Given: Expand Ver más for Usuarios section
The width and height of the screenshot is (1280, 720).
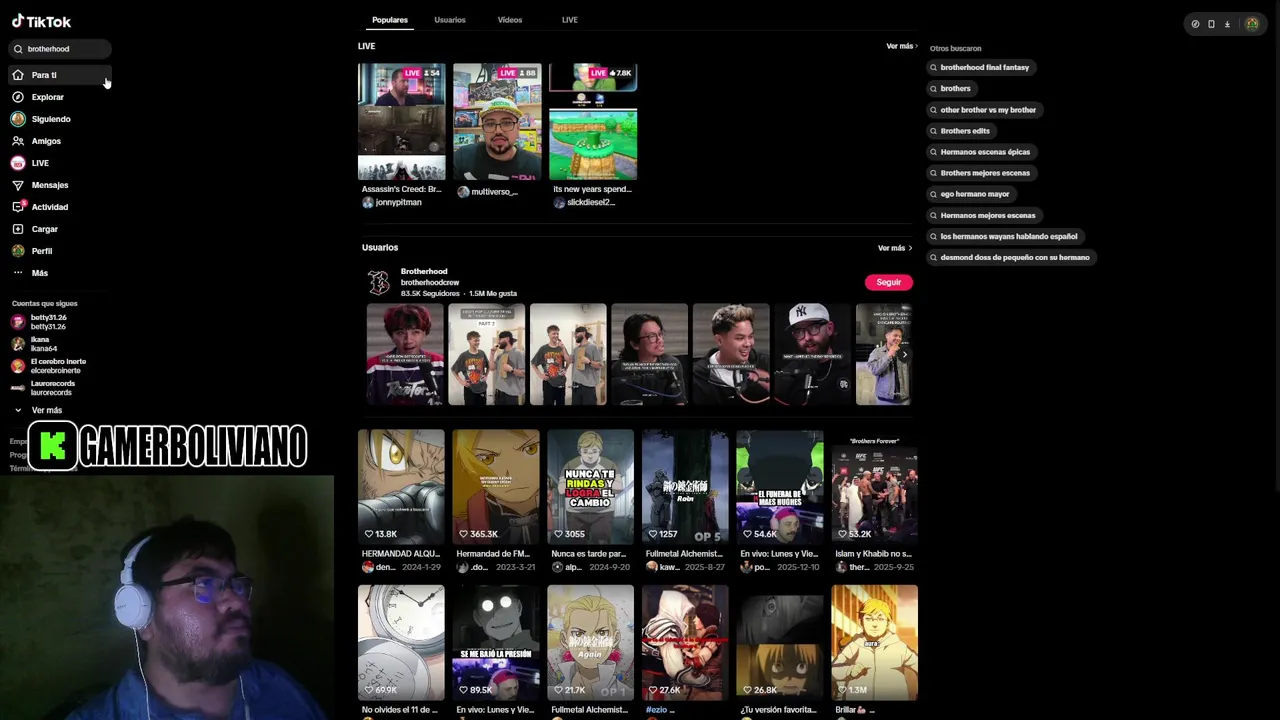Looking at the screenshot, I should pos(895,248).
